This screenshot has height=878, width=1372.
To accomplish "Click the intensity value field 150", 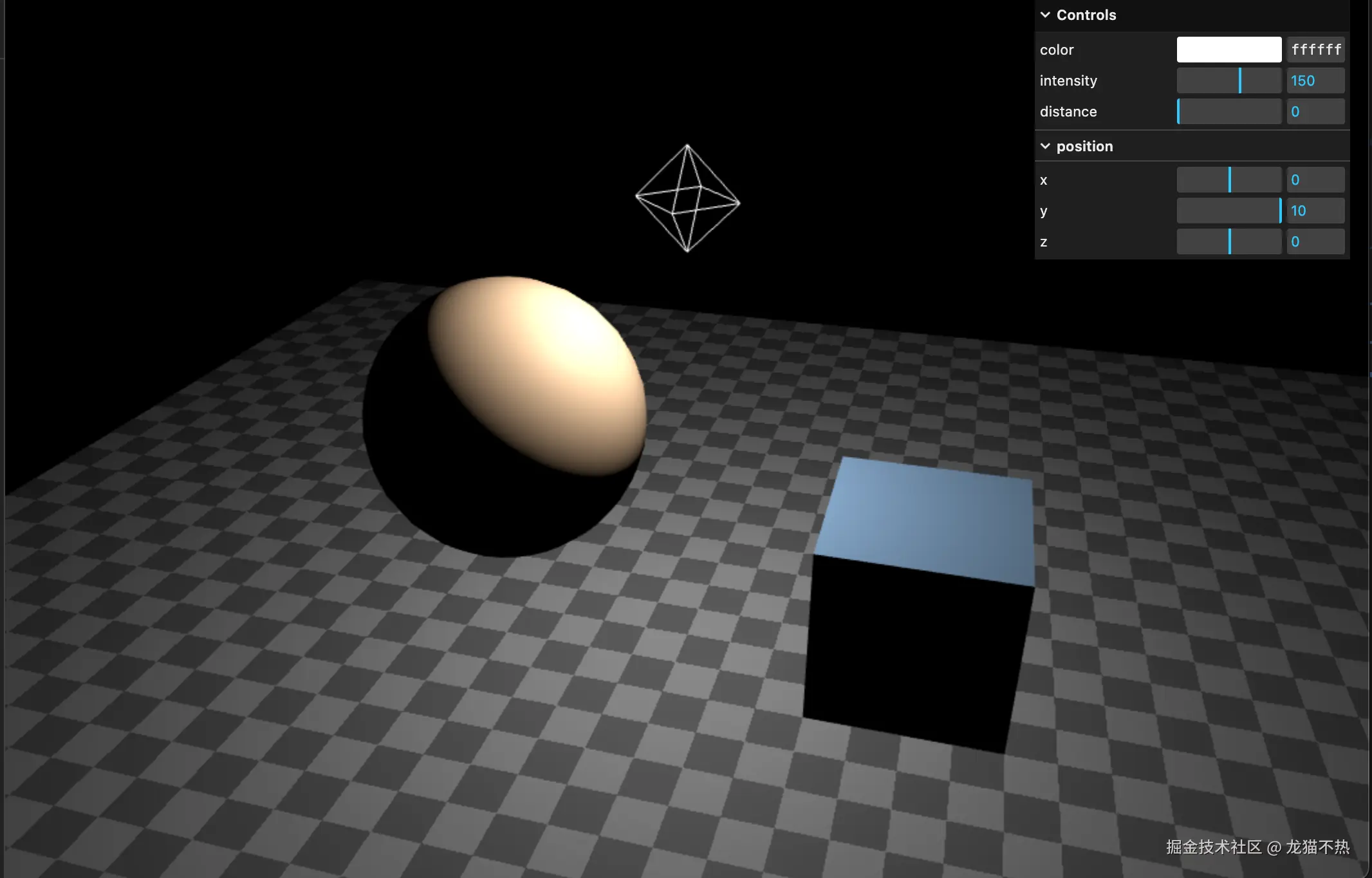I will (1315, 80).
